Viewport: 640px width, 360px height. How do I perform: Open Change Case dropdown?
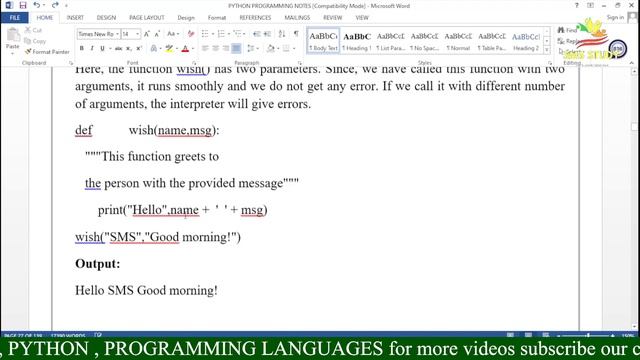pos(173,34)
